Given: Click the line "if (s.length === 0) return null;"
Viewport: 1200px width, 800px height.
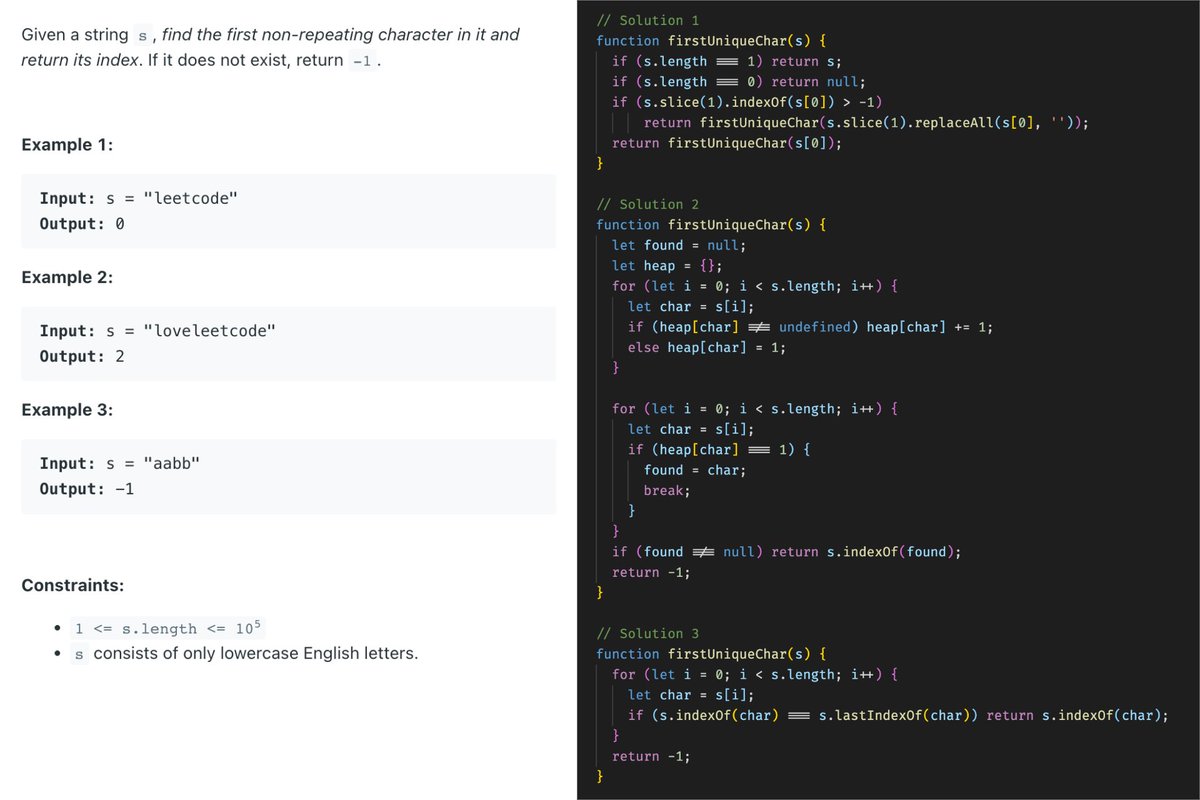Looking at the screenshot, I should coord(739,82).
